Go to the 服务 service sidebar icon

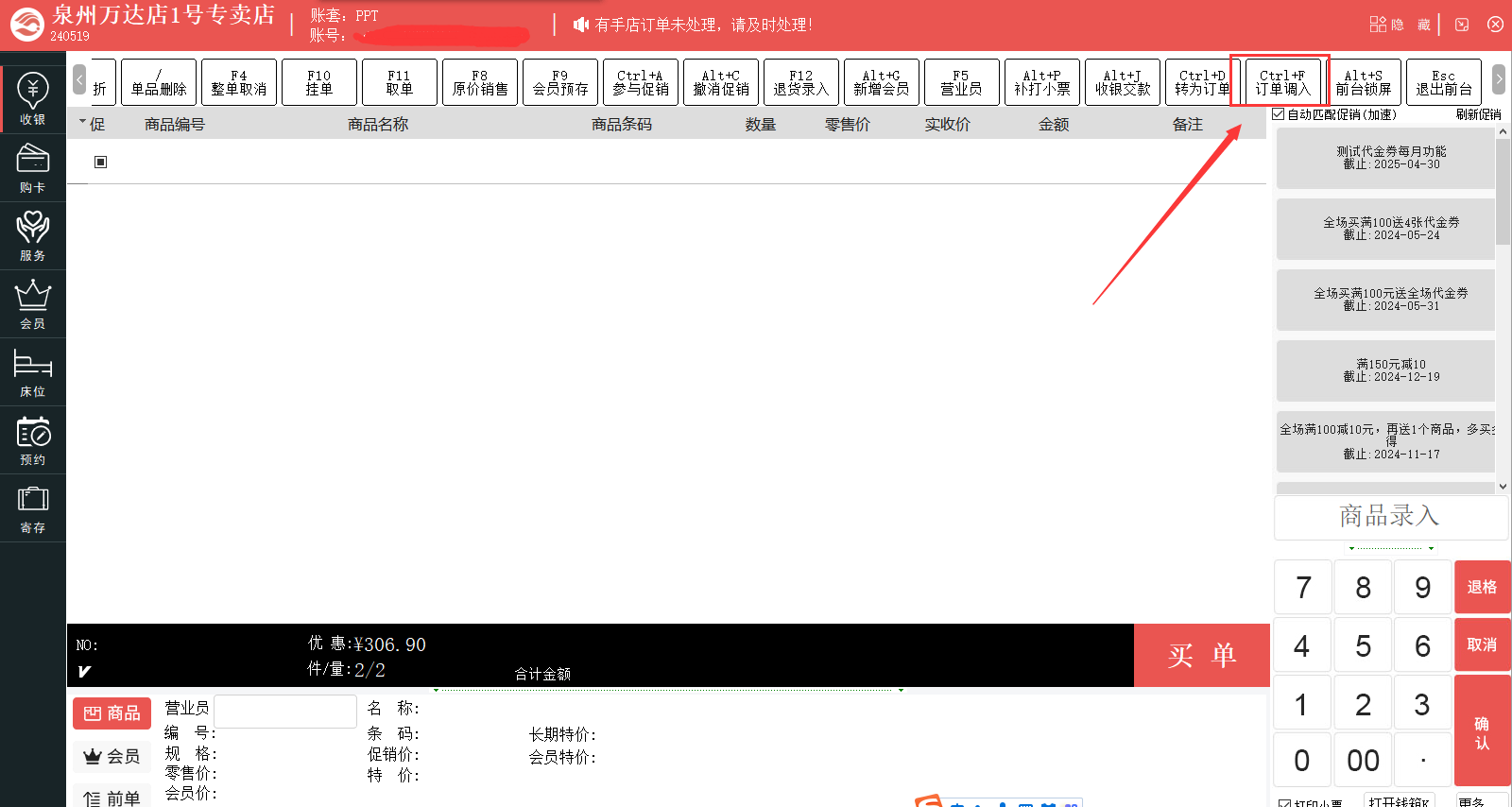pyautogui.click(x=33, y=236)
